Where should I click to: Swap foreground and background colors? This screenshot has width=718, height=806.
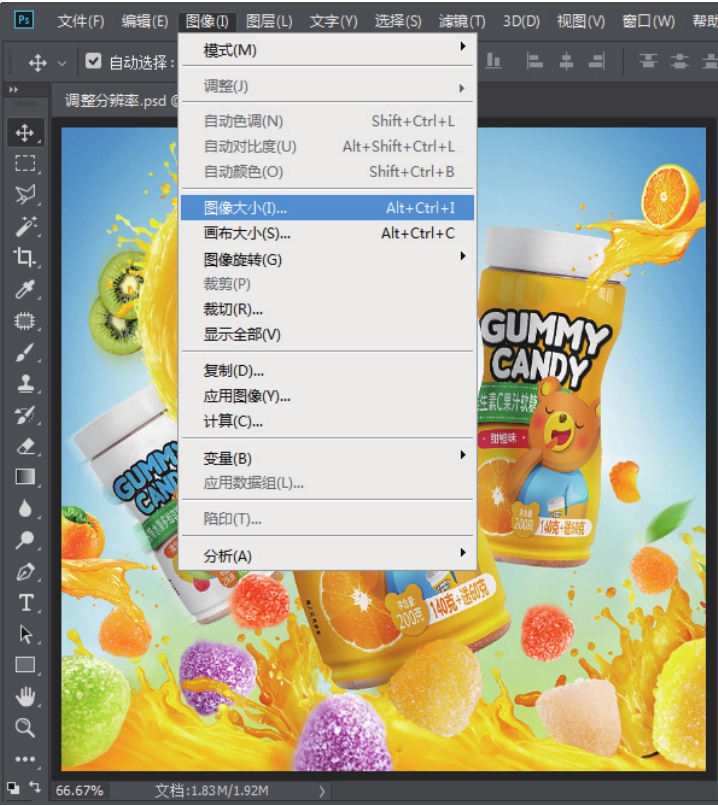pos(34,786)
